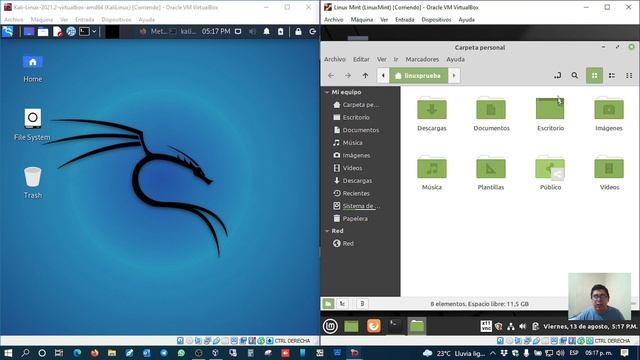Open the Plantillas folder

tap(491, 173)
